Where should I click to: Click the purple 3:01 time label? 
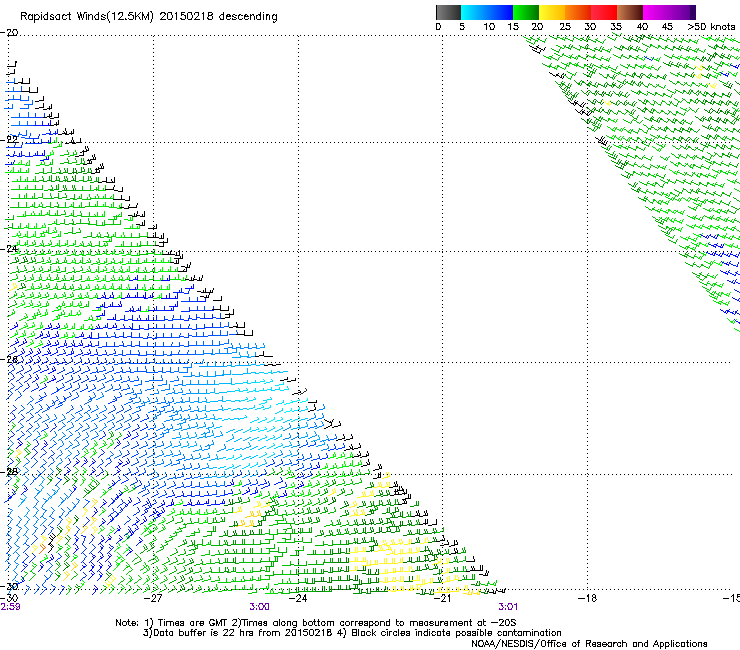click(x=508, y=607)
